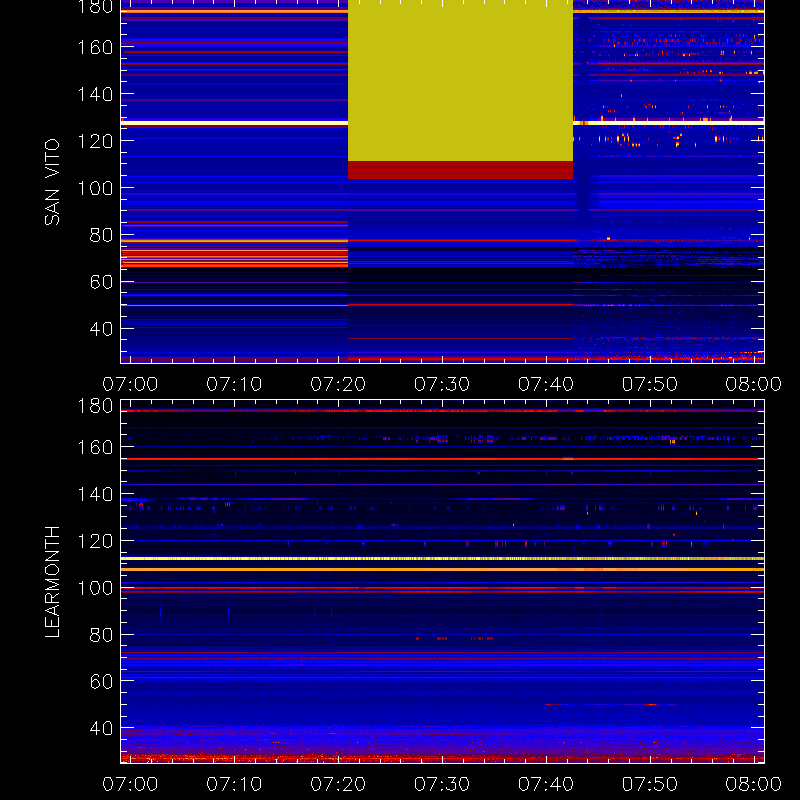Click the LEARMONTH axis label
Screen dimensions: 800x800
point(52,582)
